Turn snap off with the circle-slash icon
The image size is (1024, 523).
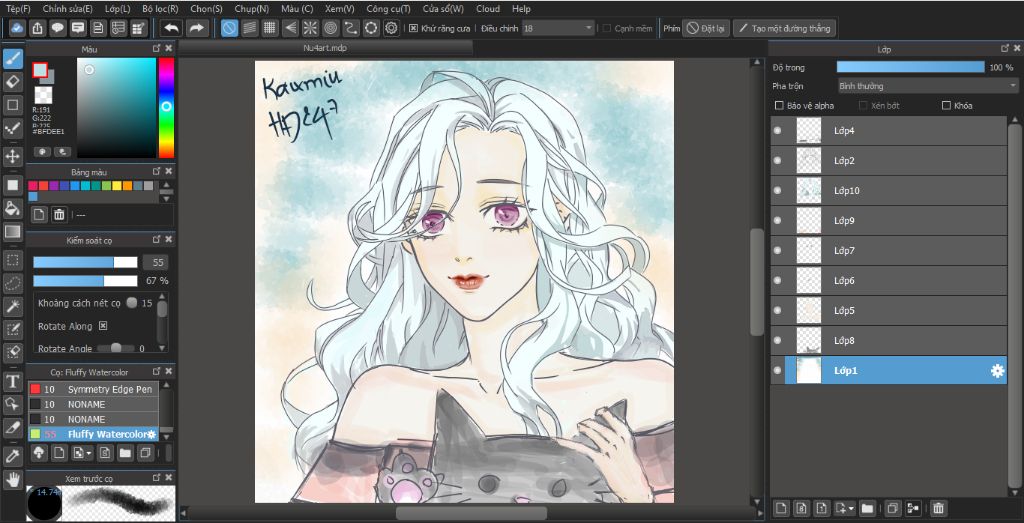229,28
